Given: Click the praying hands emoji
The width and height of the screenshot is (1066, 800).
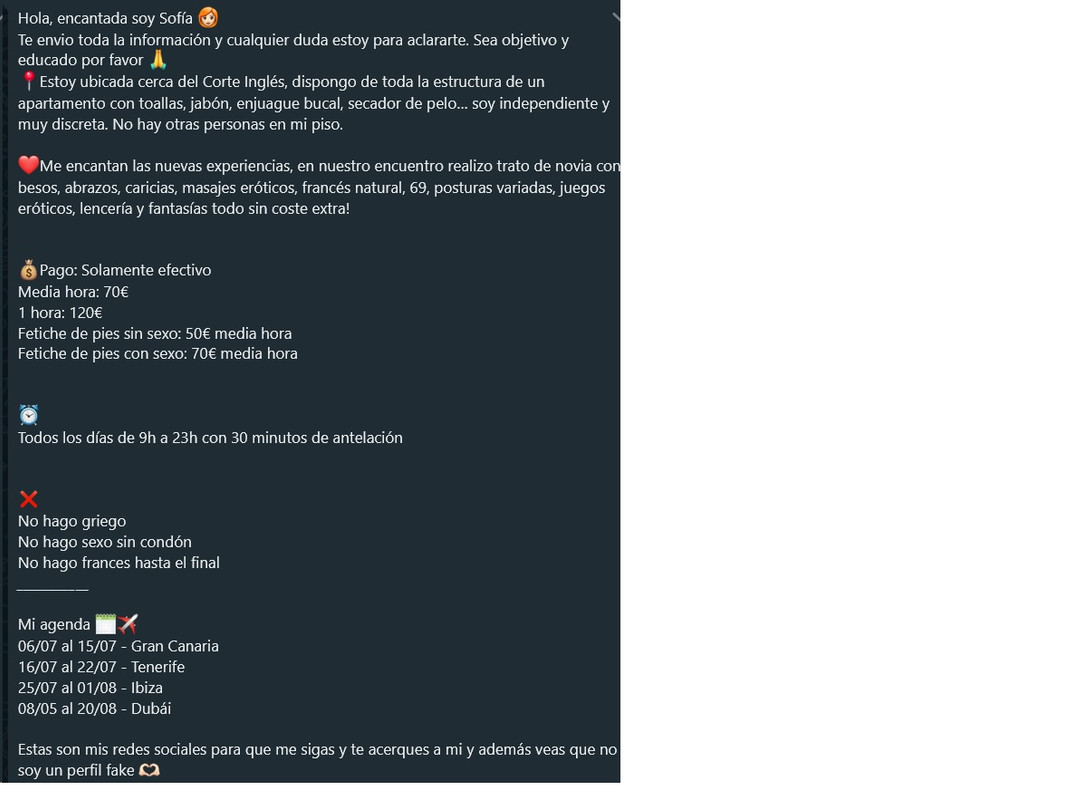Looking at the screenshot, I should click(158, 60).
